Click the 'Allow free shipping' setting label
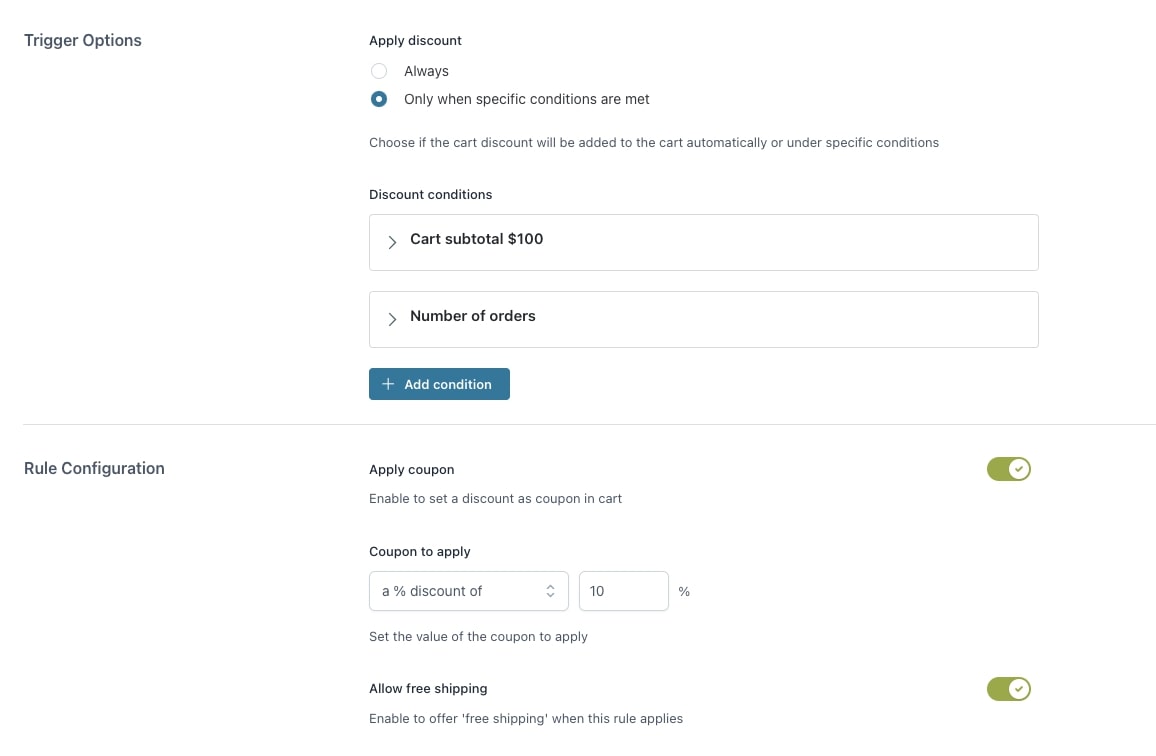 [428, 688]
